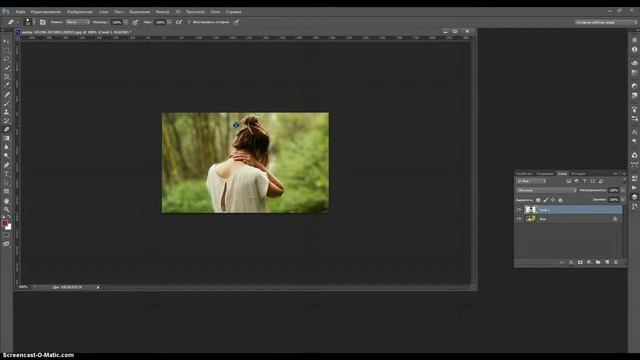Screen dimensions: 640x360
Task: Click the foreground color swatch
Action: point(4,223)
